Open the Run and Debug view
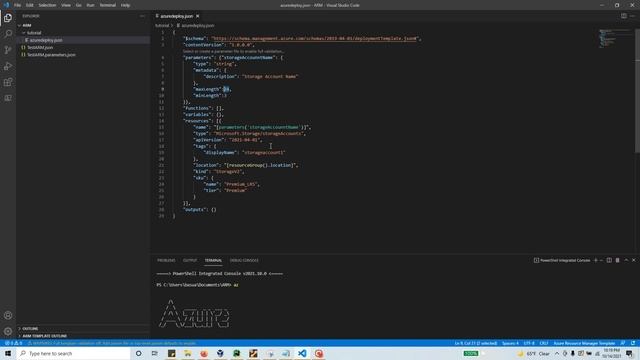The height and width of the screenshot is (360, 640). pyautogui.click(x=8, y=66)
